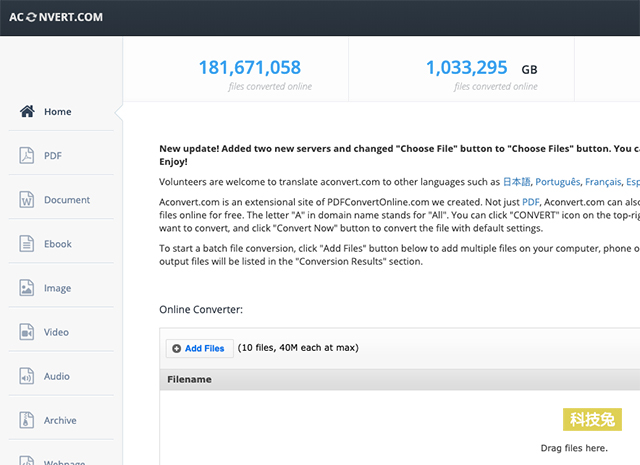Click the PDF file icon in sidebar
The image size is (640, 465).
pos(27,155)
